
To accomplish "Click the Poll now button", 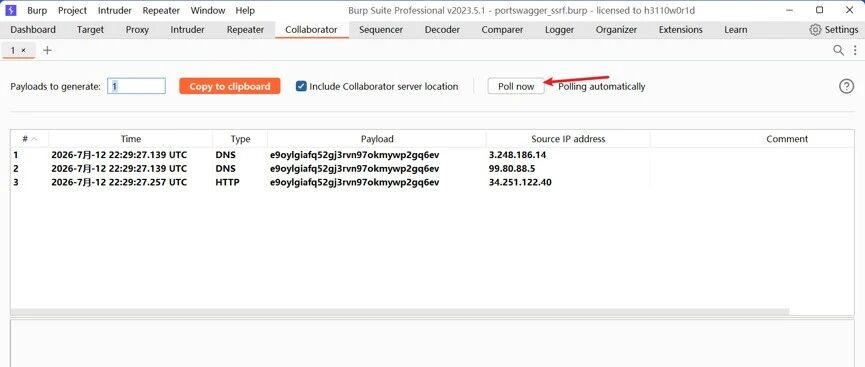I will (x=516, y=86).
